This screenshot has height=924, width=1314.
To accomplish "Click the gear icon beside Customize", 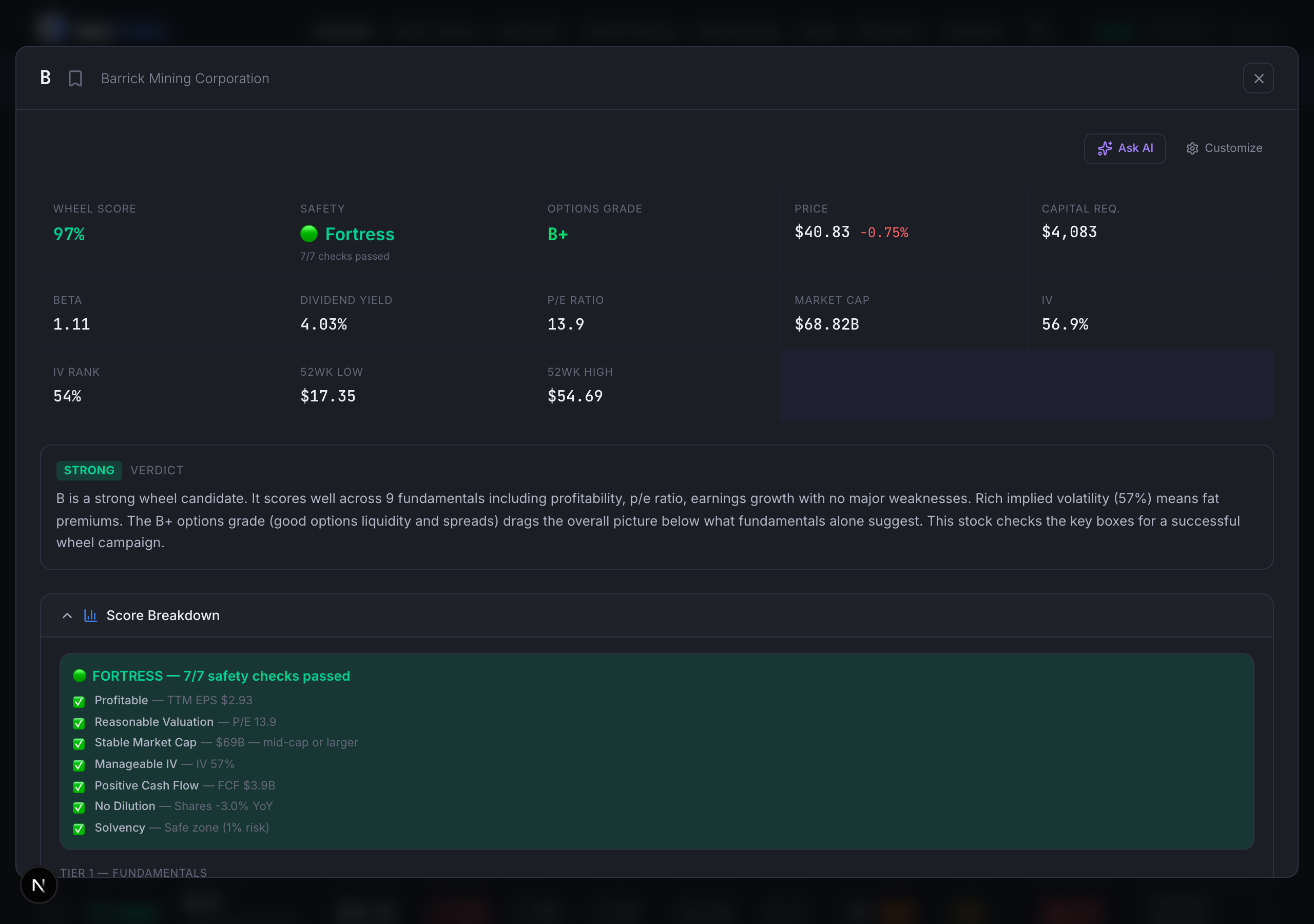I will [x=1192, y=148].
